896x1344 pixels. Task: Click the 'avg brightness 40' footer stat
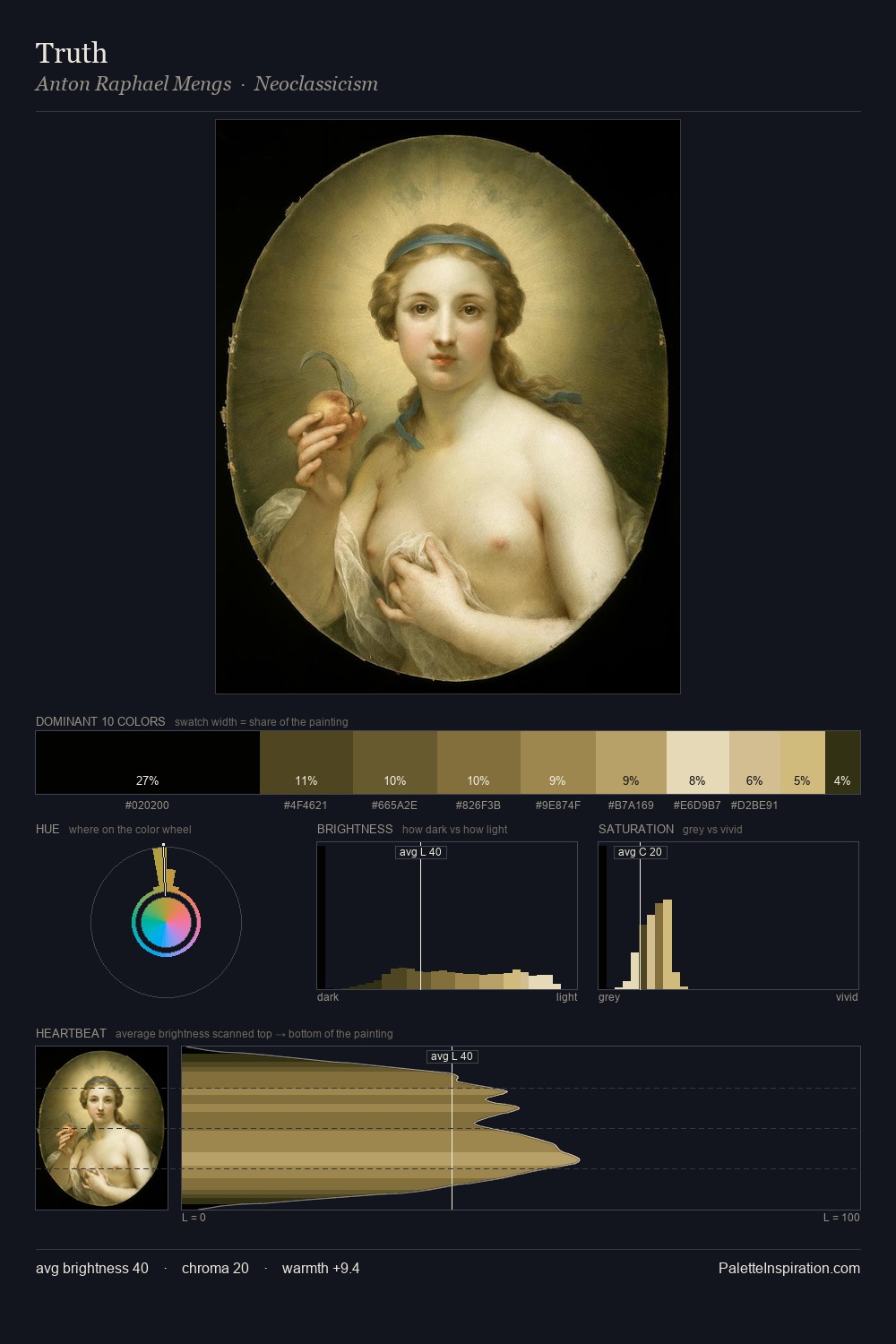point(92,1268)
